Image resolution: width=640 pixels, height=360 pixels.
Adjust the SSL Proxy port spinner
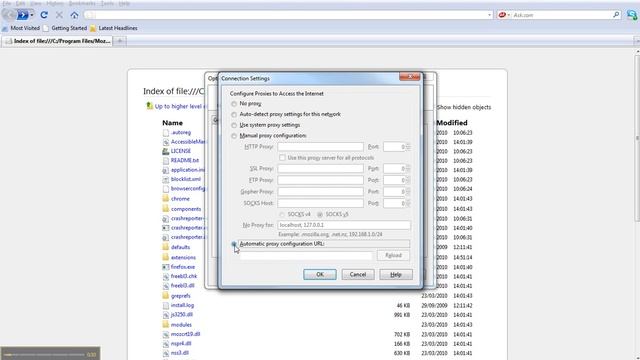pyautogui.click(x=408, y=168)
